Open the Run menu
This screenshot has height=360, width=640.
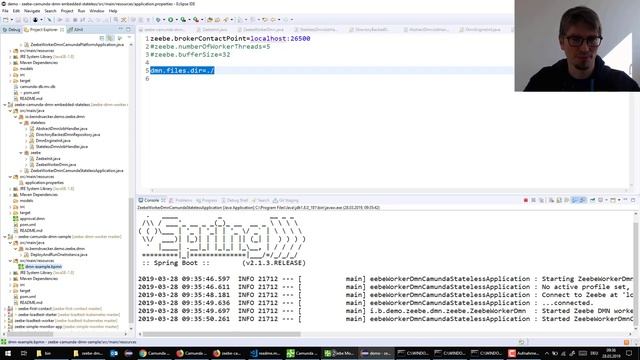(x=82, y=11)
